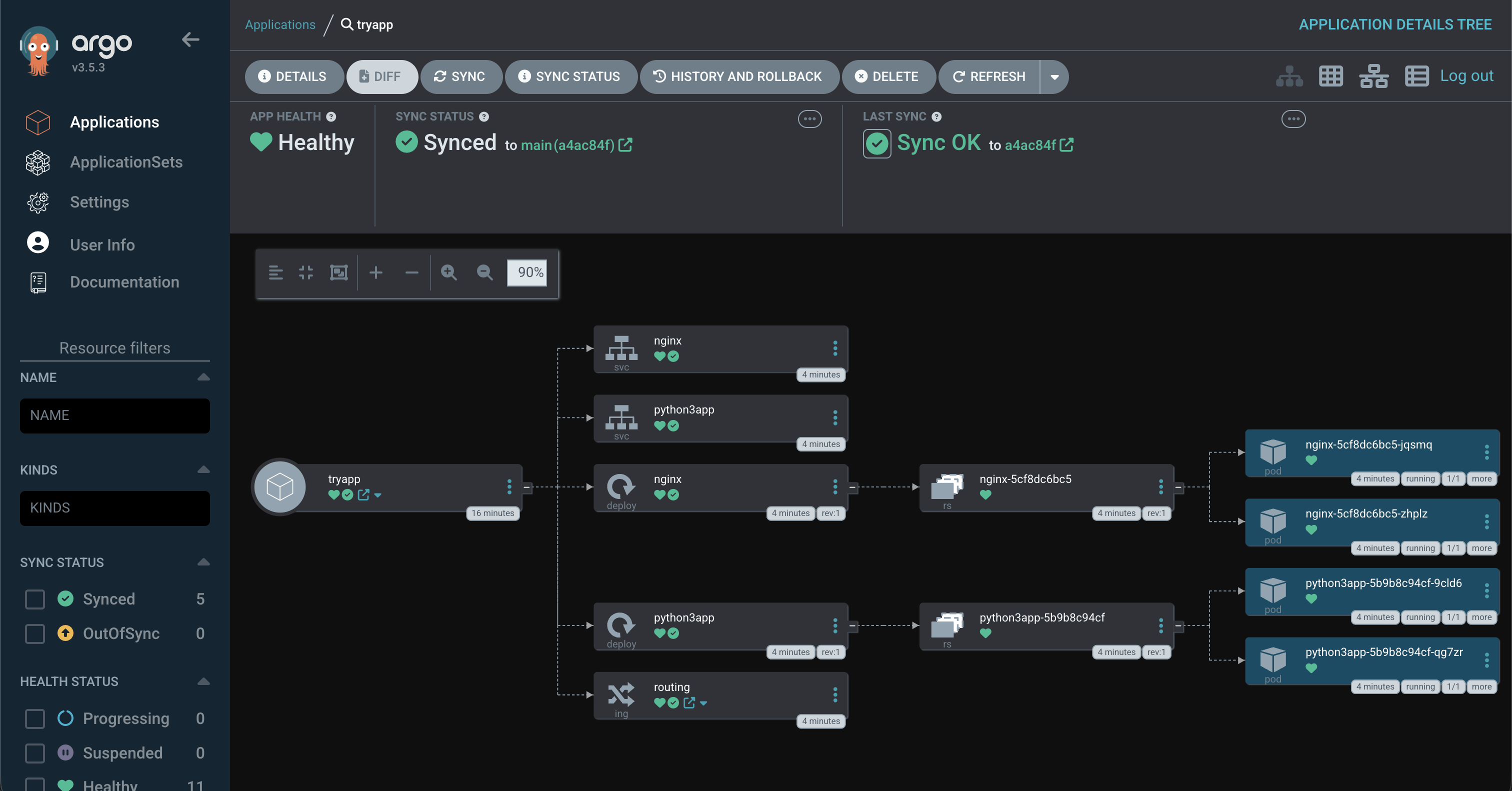Expand tryapp node links dropdown caret
Image resolution: width=1512 pixels, height=791 pixels.
[x=377, y=495]
